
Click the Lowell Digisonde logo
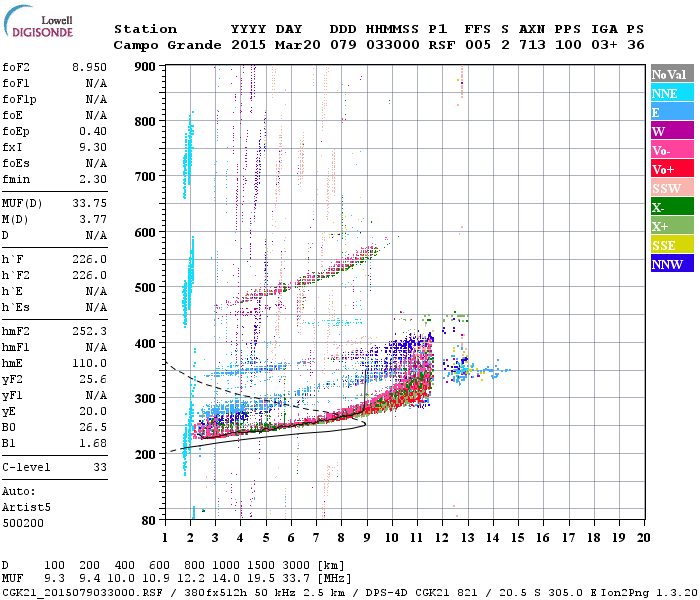point(38,22)
